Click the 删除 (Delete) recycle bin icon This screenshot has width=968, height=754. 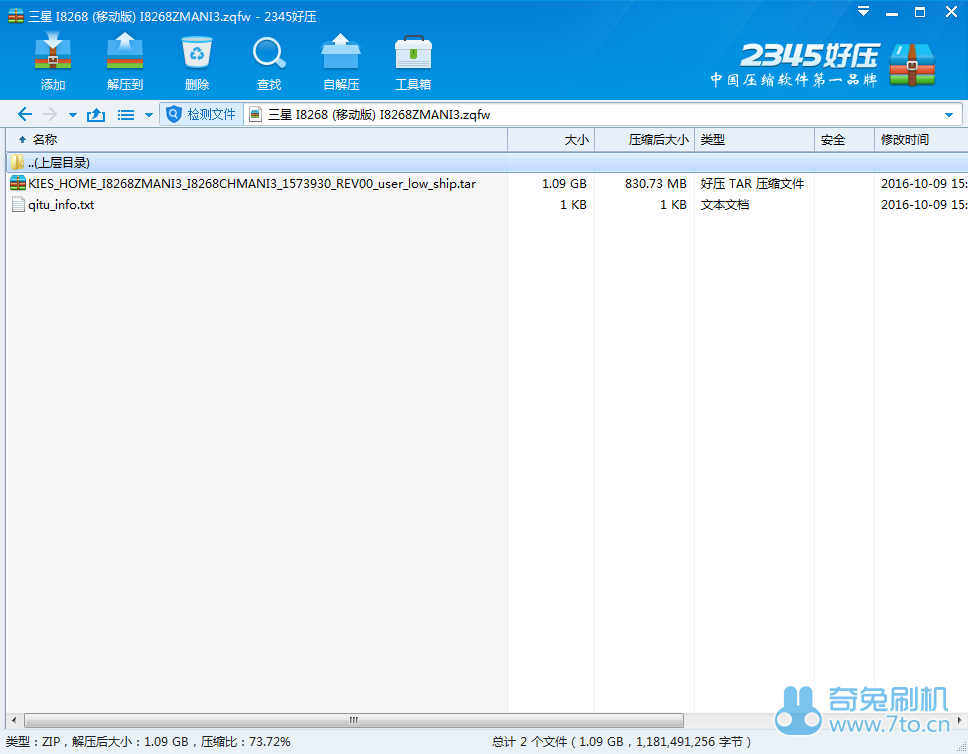click(197, 62)
